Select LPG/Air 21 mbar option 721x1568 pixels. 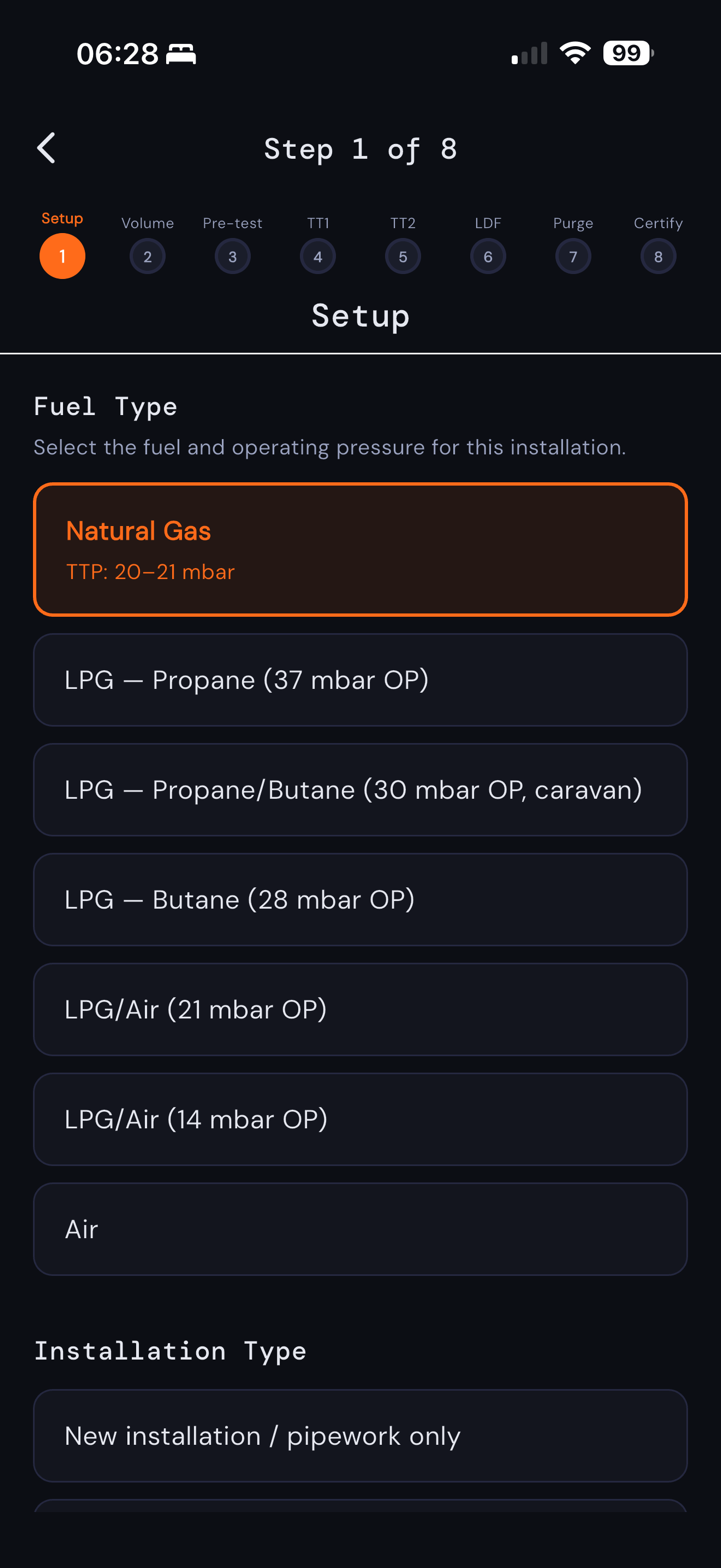click(x=360, y=1010)
